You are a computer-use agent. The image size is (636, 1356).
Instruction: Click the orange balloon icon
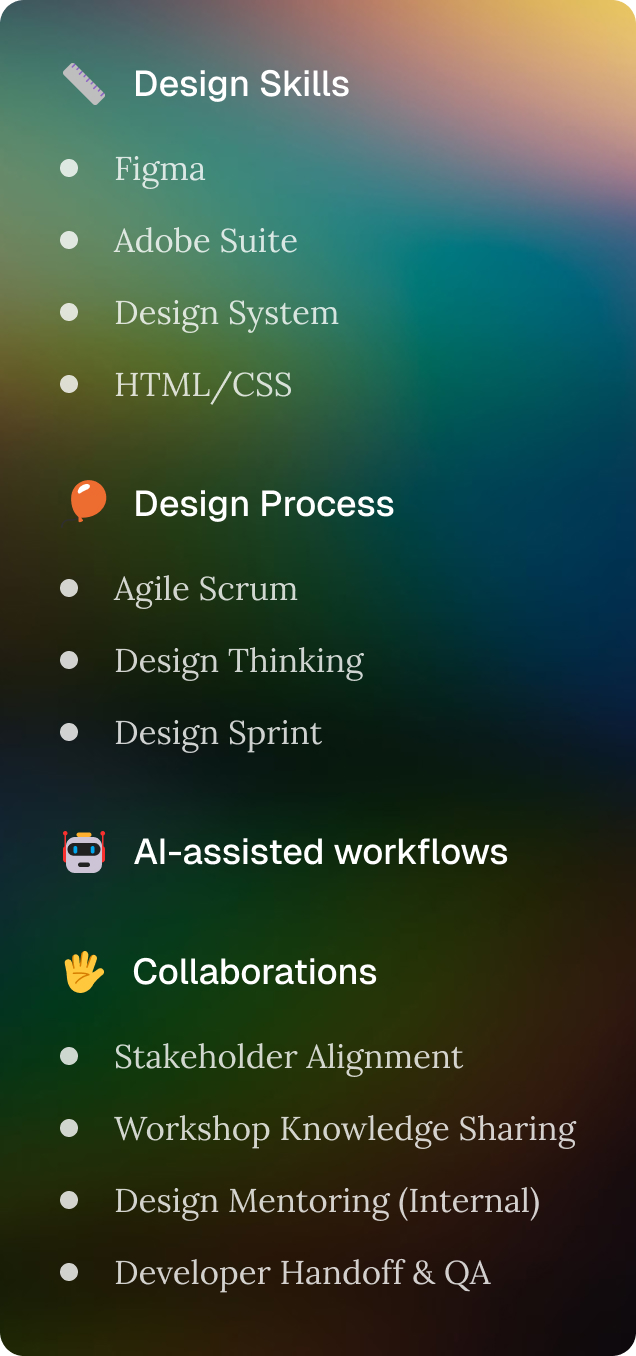point(87,502)
